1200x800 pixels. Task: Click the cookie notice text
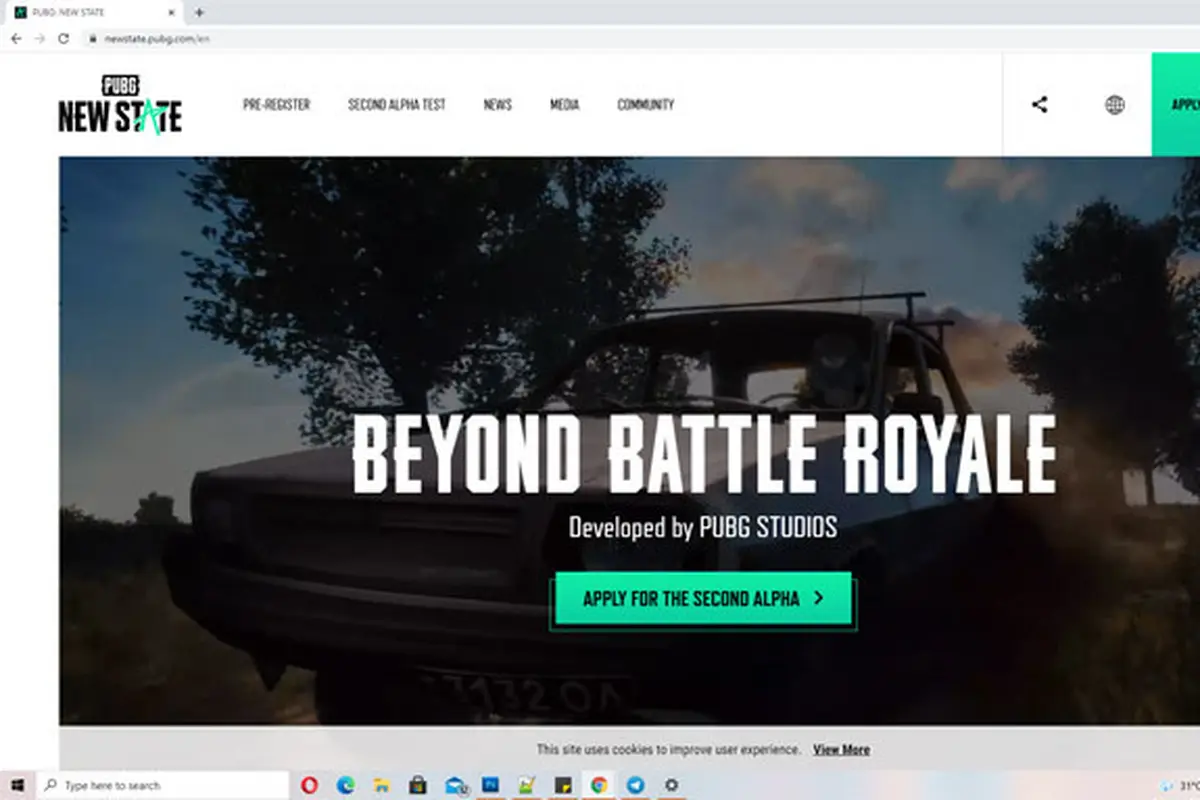668,749
